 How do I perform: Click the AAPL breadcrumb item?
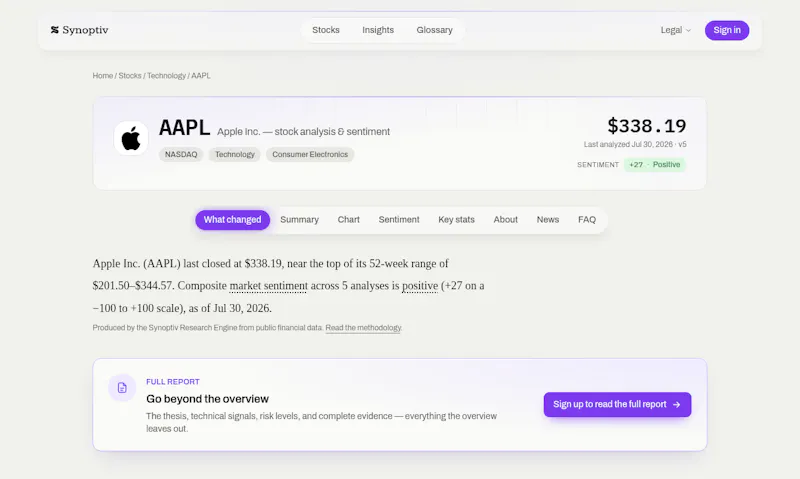coord(201,75)
